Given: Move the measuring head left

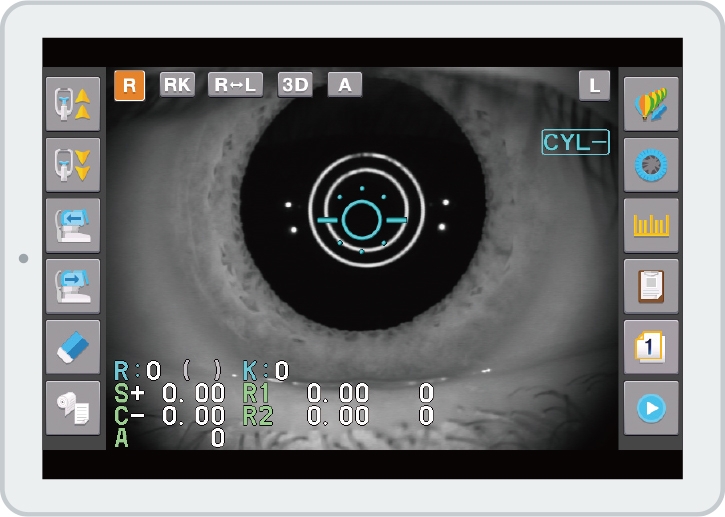Looking at the screenshot, I should click(73, 226).
